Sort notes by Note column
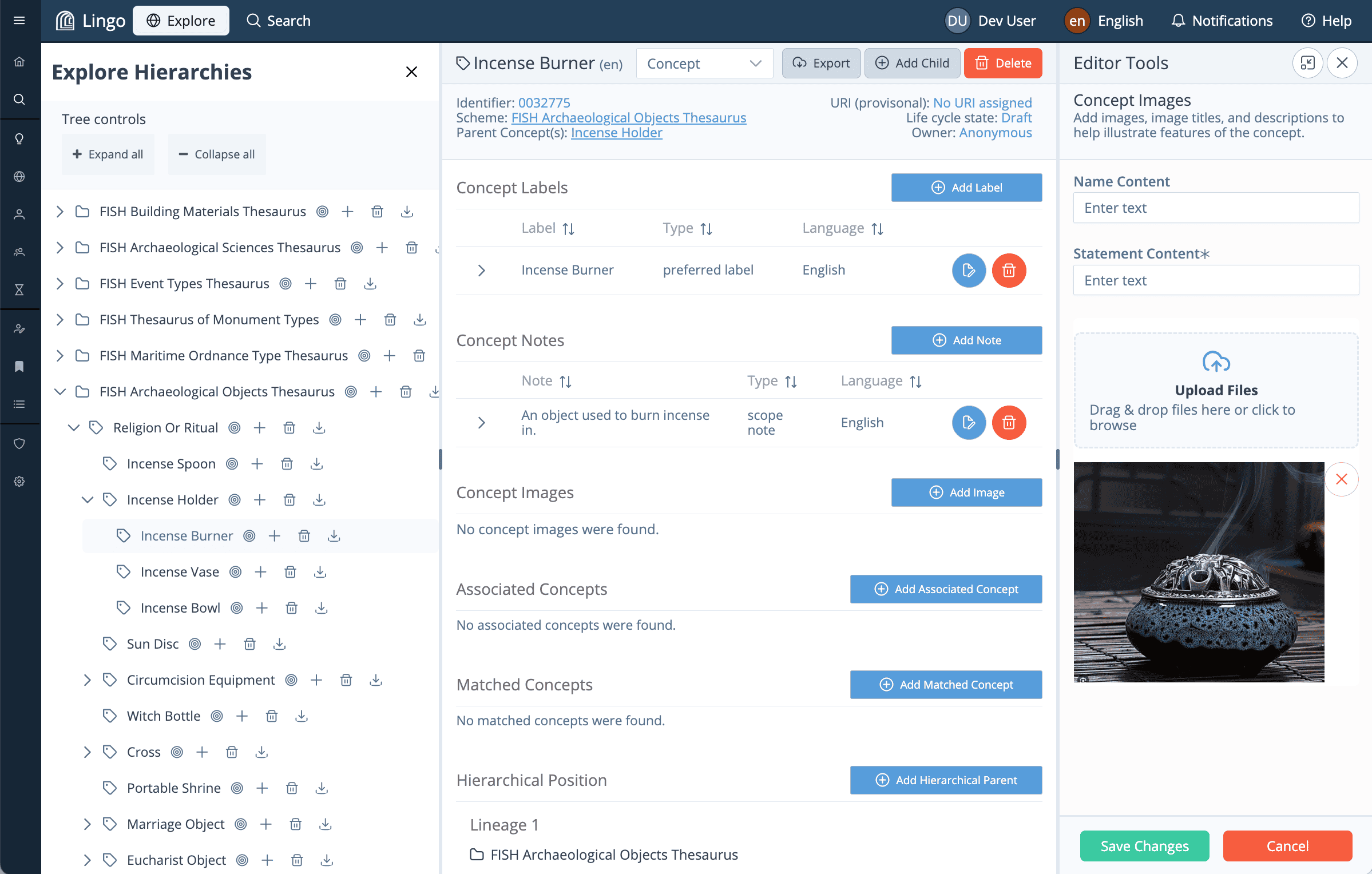Viewport: 1372px width, 874px height. pos(566,382)
